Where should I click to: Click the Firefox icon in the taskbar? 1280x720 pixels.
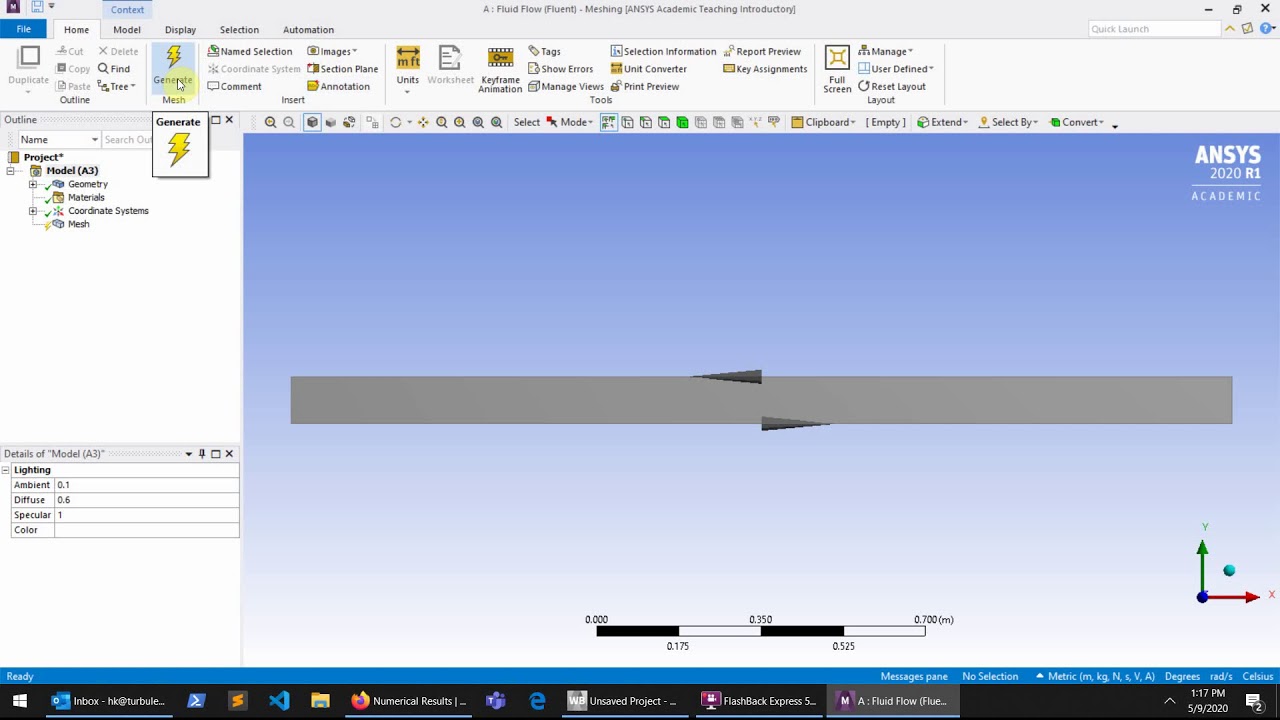point(360,701)
